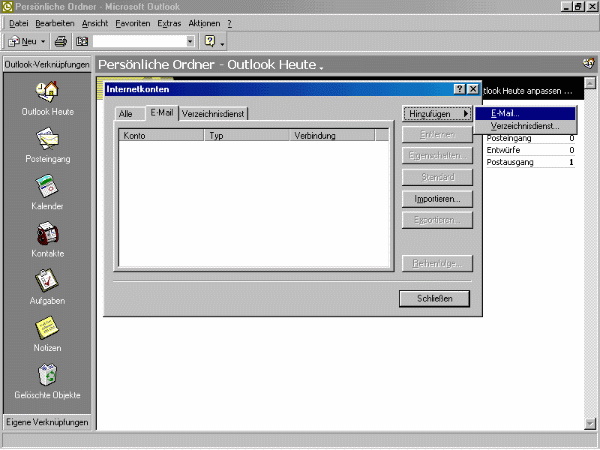Image resolution: width=600 pixels, height=450 pixels.
Task: Click the Postausgang entry in message summary
Action: click(510, 162)
